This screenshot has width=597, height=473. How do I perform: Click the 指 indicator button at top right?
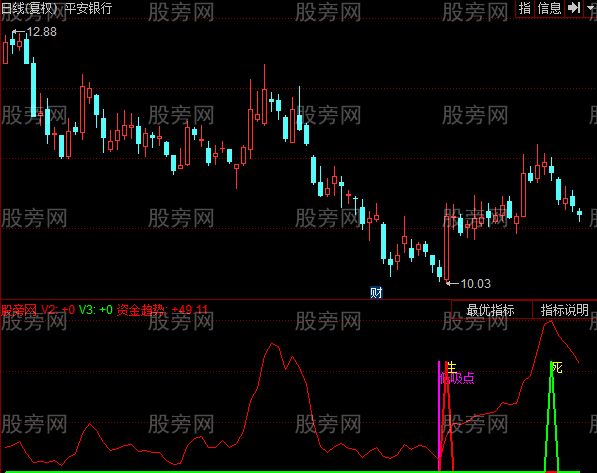pyautogui.click(x=525, y=8)
